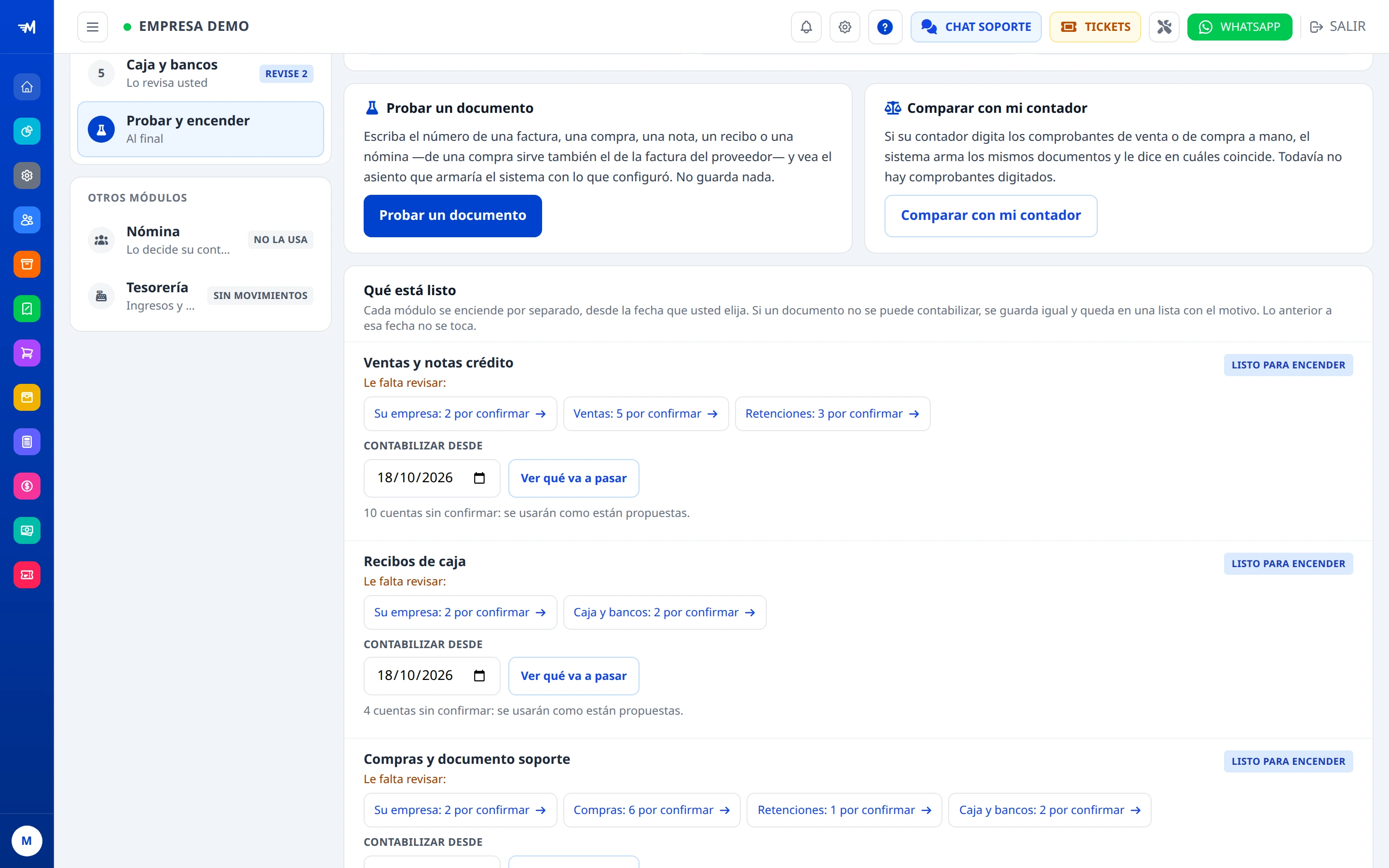Click Ver qué va a pasar for Recibos de caja
1389x868 pixels.
click(573, 676)
